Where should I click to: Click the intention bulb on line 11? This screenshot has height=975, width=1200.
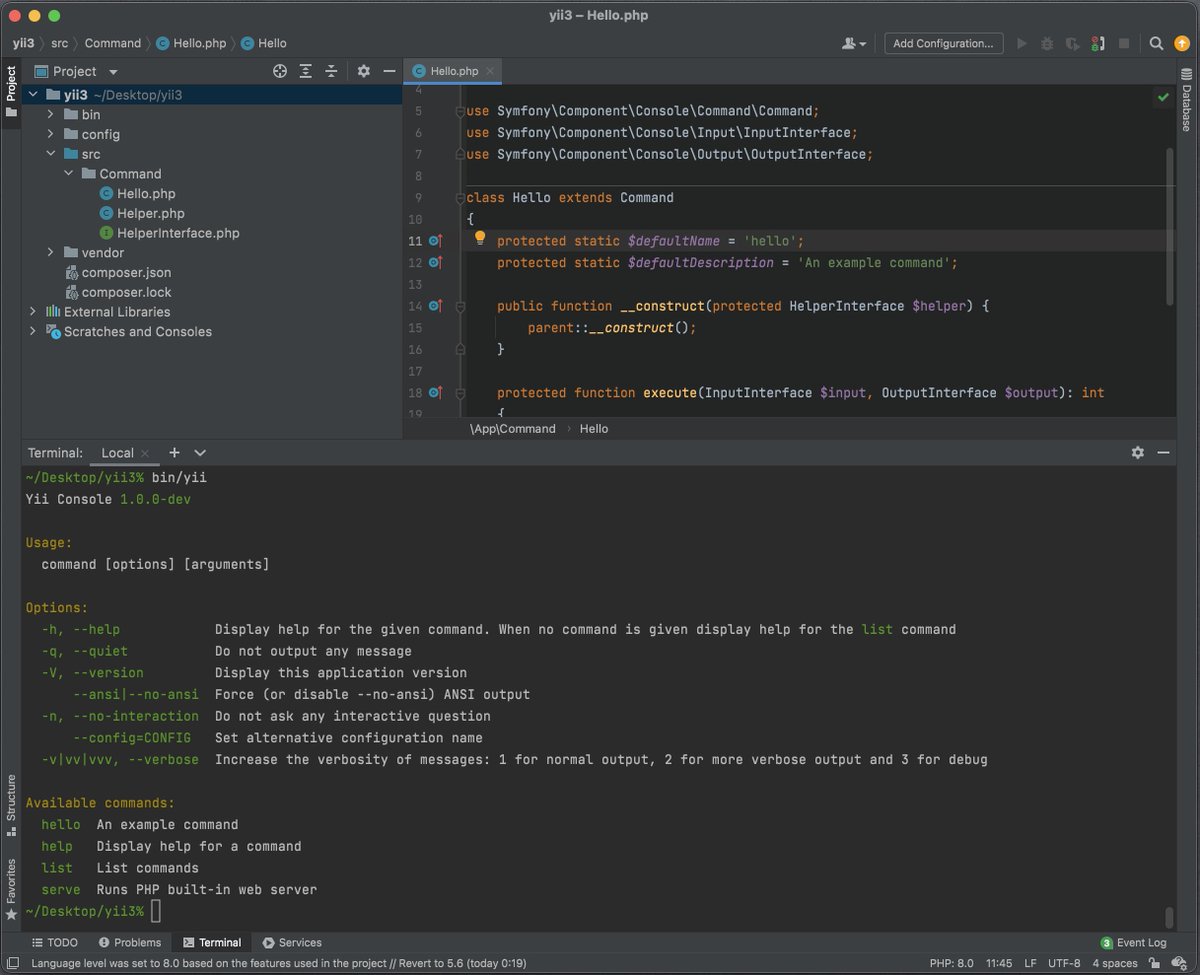click(480, 240)
